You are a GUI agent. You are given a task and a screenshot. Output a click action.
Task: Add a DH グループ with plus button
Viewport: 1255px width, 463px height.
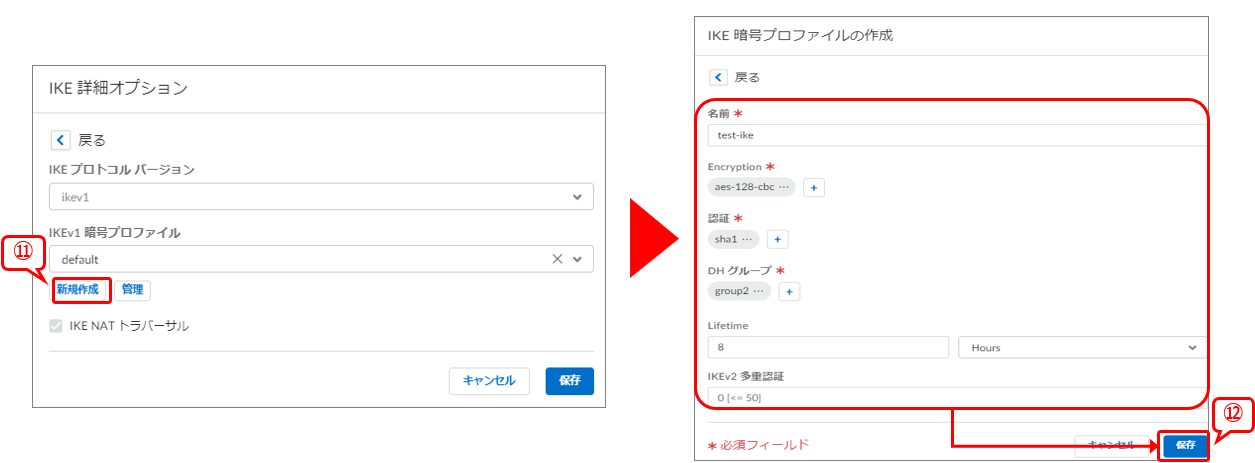pyautogui.click(x=789, y=292)
